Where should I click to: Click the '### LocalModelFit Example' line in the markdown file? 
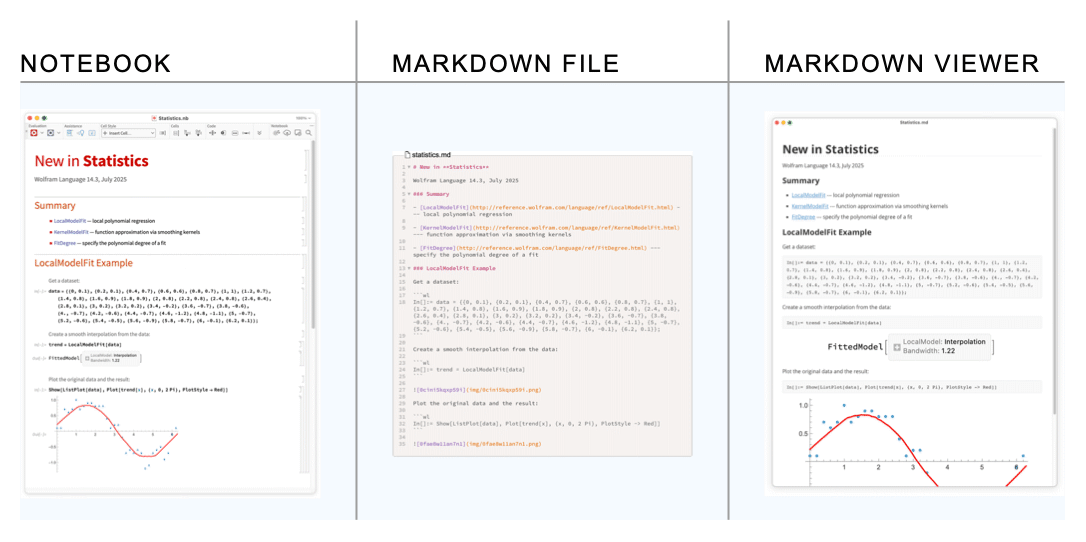pos(454,268)
